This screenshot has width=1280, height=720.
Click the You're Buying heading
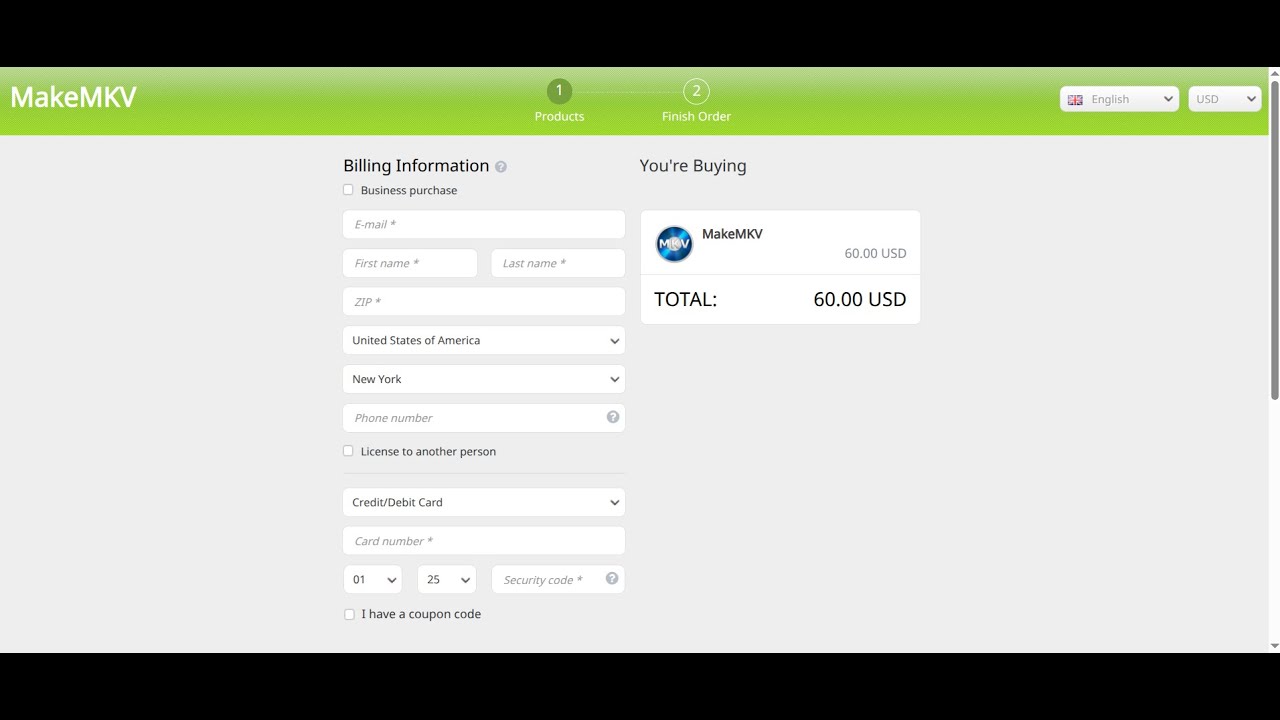click(x=693, y=166)
